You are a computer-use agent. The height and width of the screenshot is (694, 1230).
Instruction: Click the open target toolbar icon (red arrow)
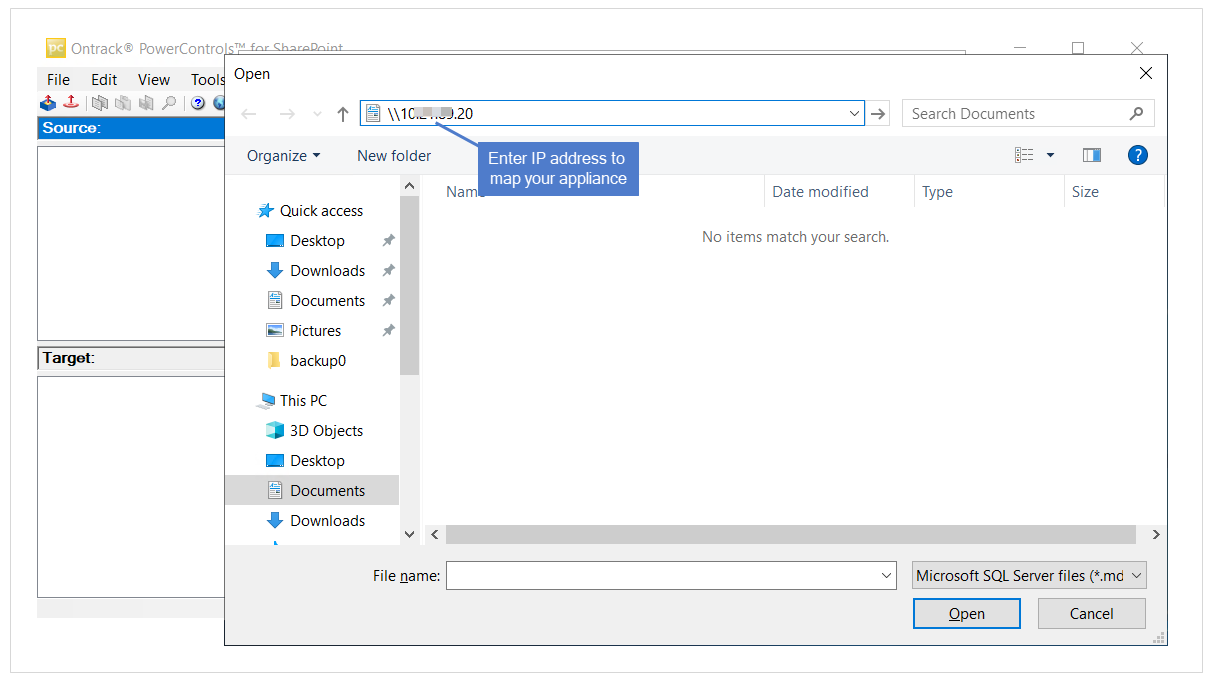[71, 102]
